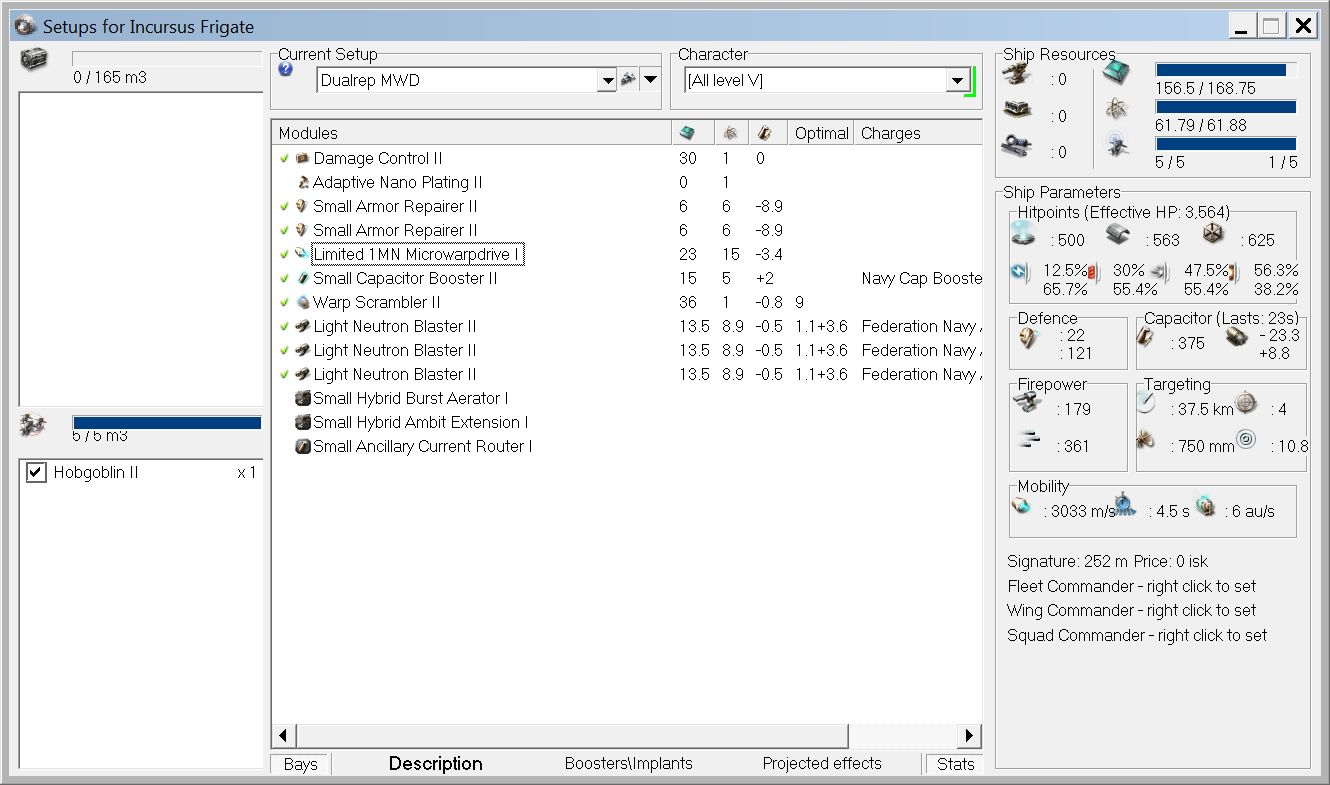Click Wing Commander booster line
Viewport: 1330px width, 785px height.
[x=1131, y=610]
